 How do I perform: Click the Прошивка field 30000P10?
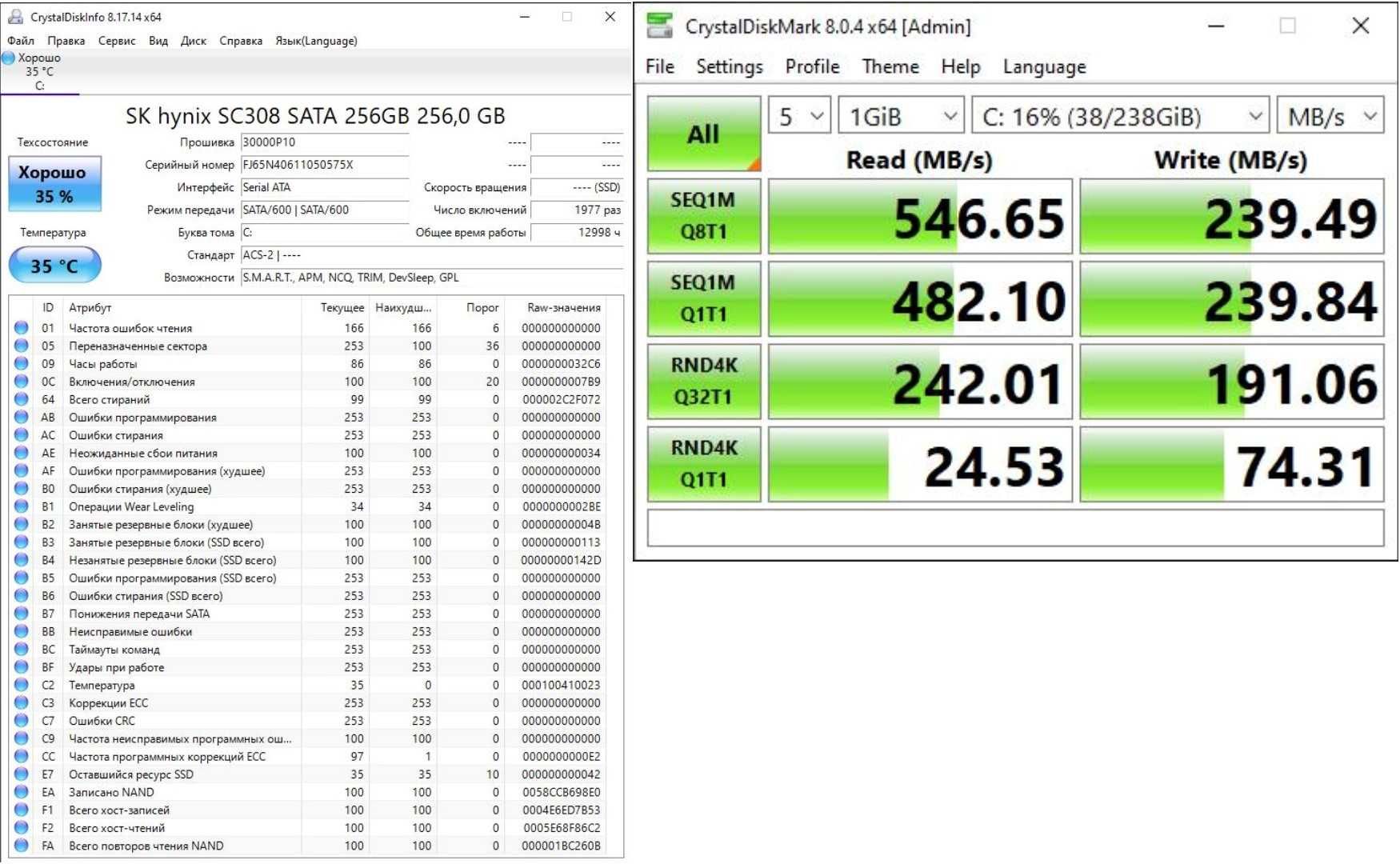click(325, 142)
